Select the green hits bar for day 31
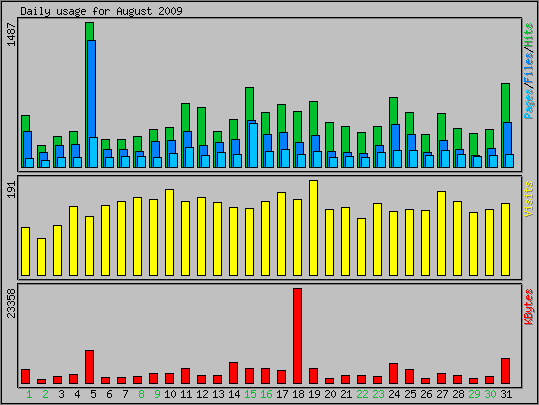The image size is (539, 405). [505, 102]
